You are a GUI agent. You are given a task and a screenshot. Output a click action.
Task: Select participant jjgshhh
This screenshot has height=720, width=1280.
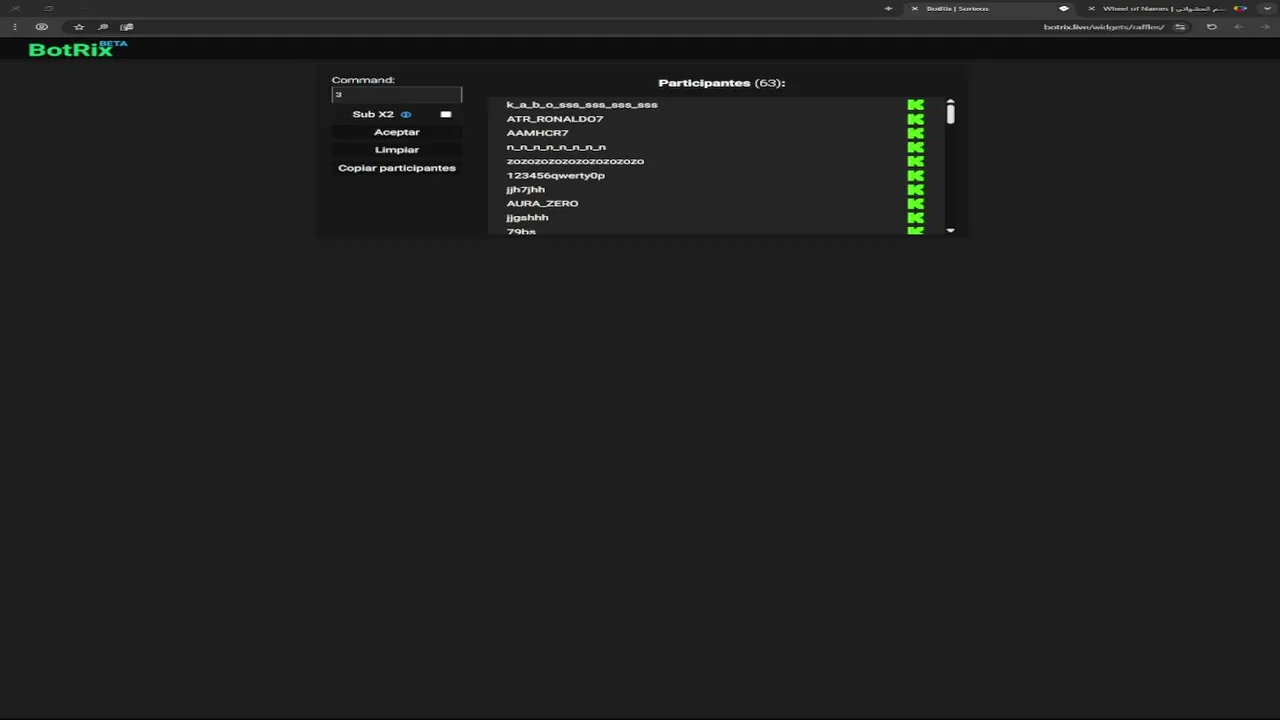[x=527, y=218]
